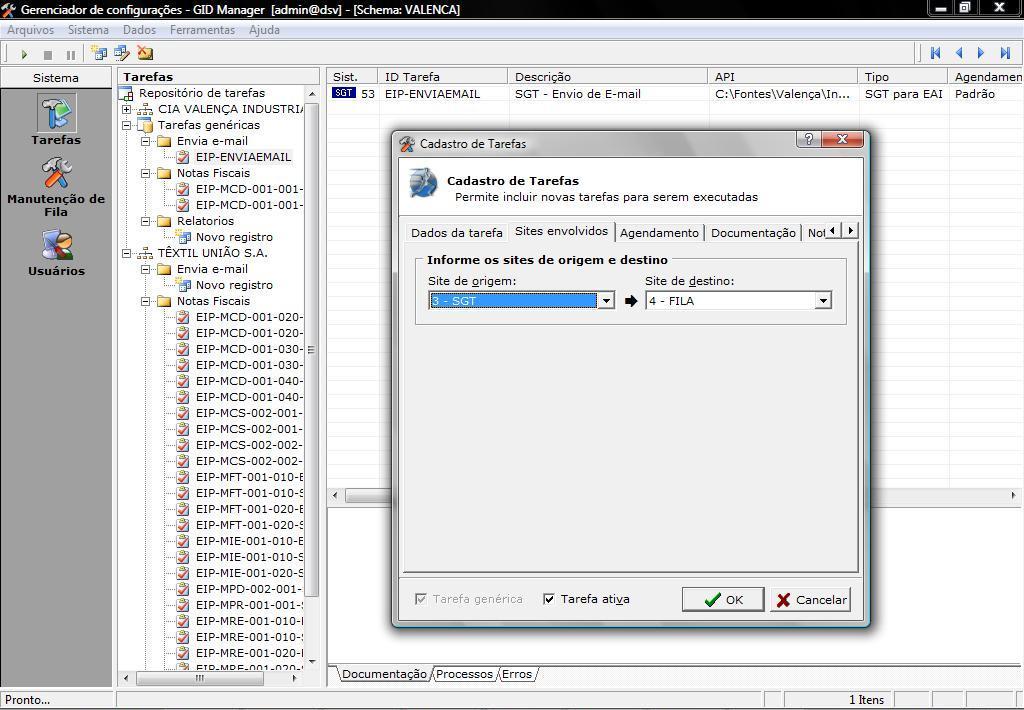1024x710 pixels.
Task: Open the Site de origem dropdown
Action: pos(605,301)
